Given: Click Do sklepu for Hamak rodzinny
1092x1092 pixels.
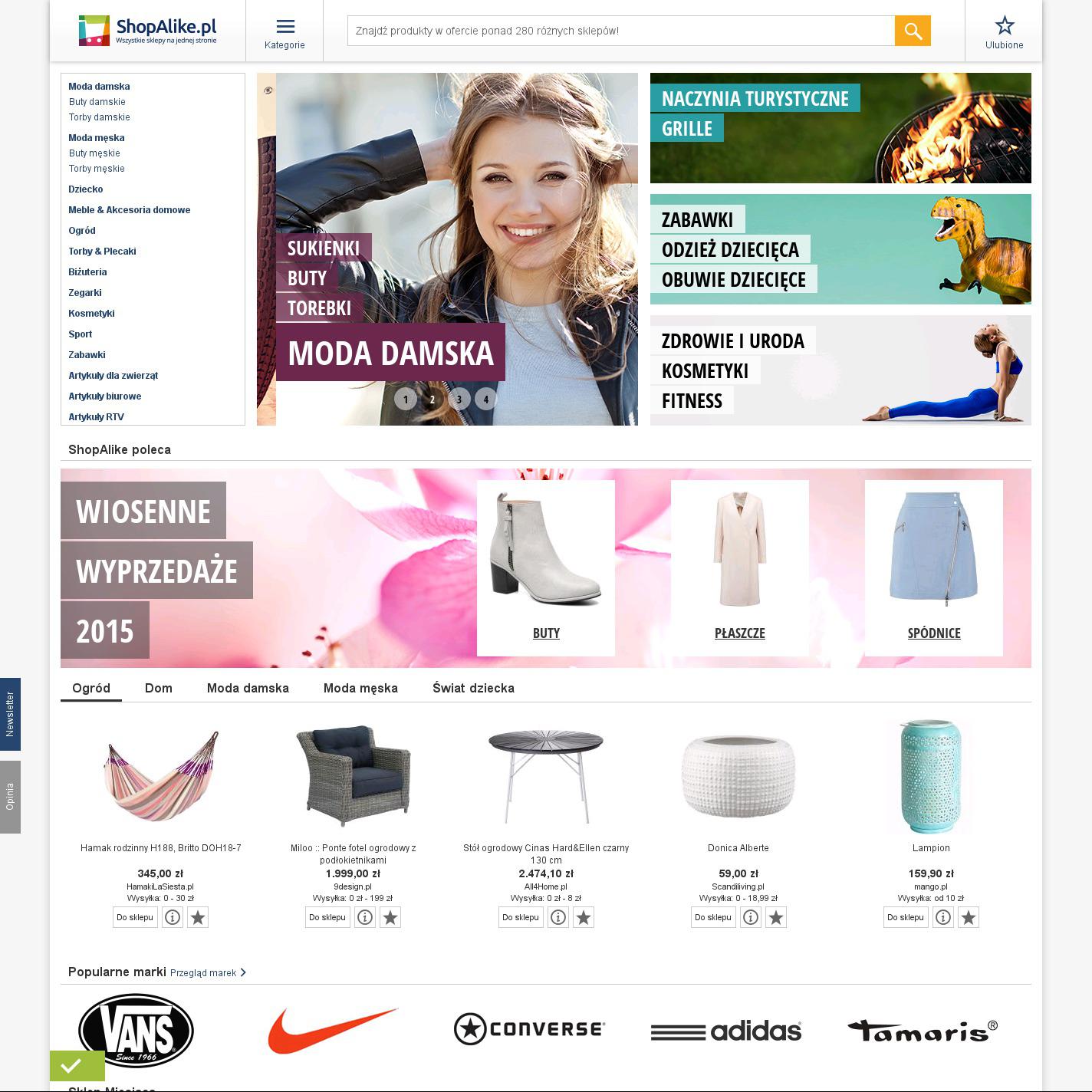Looking at the screenshot, I should pos(135,917).
